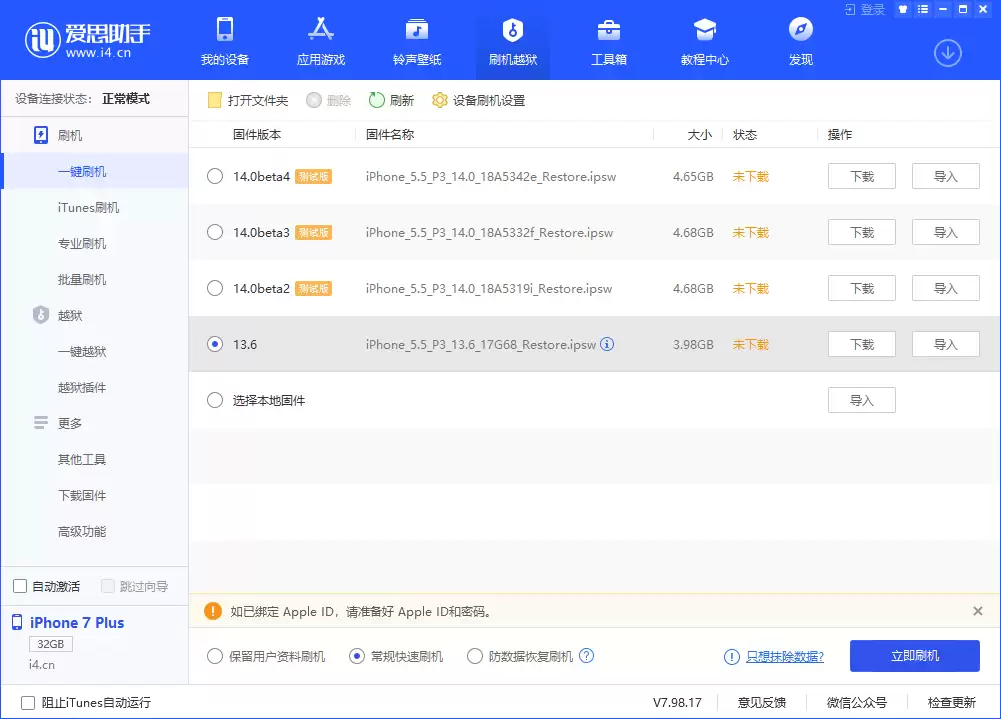This screenshot has width=1001, height=719.
Task: Import local firmware via 导入 button
Action: click(x=861, y=400)
